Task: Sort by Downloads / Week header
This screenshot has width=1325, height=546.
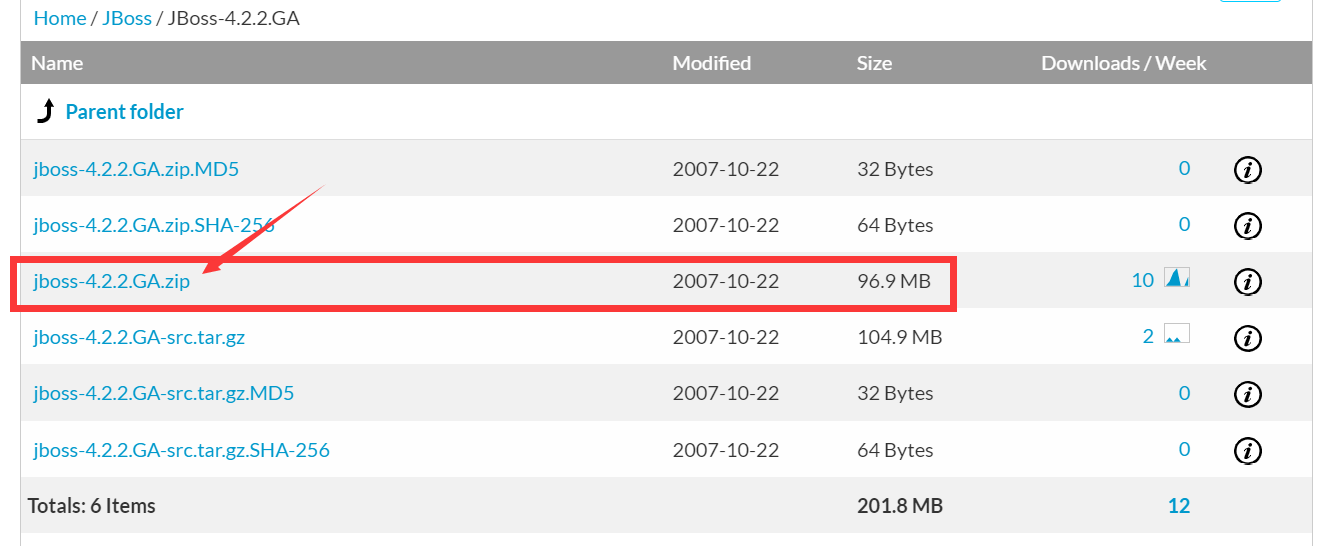Action: [1123, 63]
